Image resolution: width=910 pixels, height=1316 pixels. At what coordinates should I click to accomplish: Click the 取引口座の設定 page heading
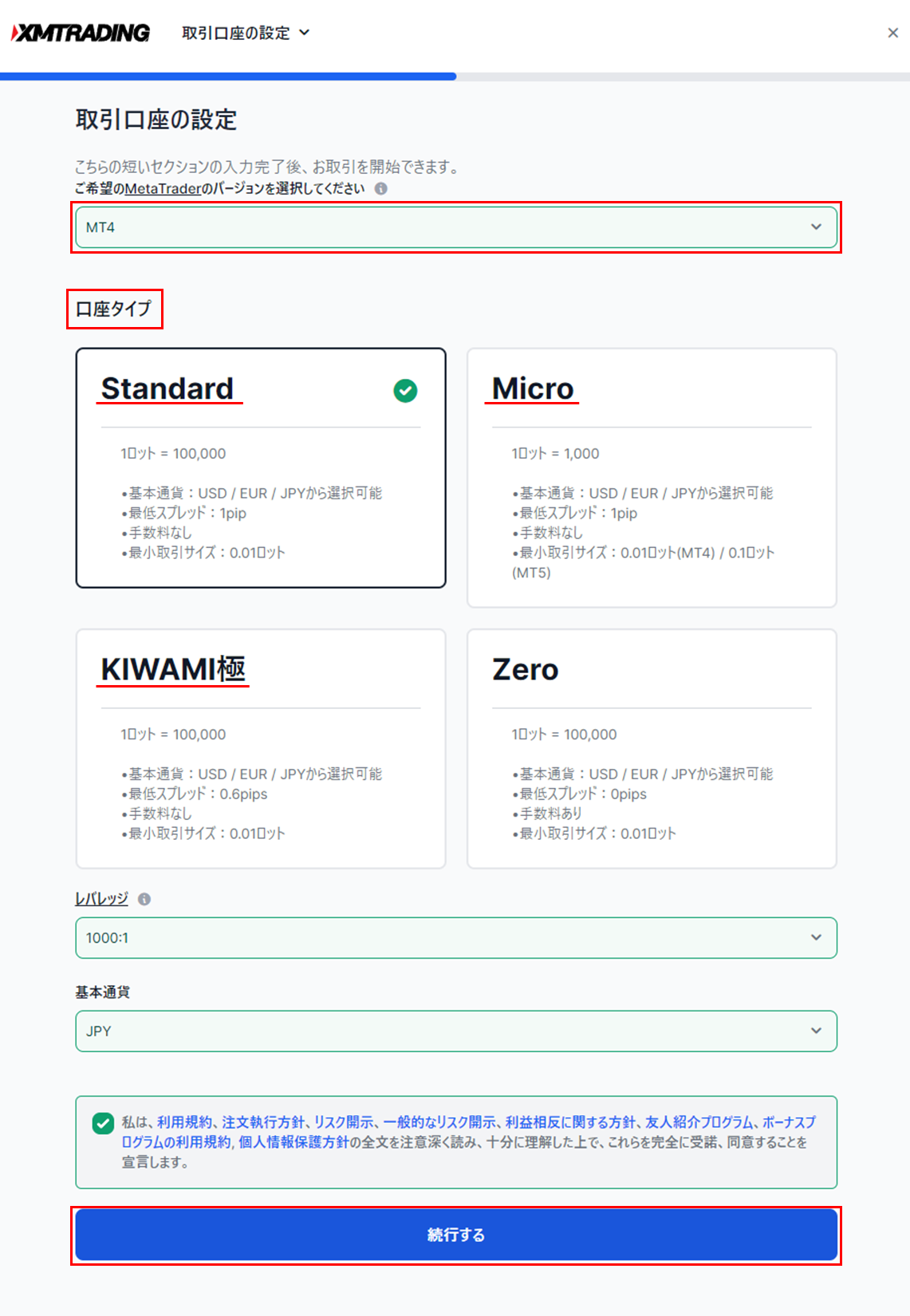[x=156, y=120]
